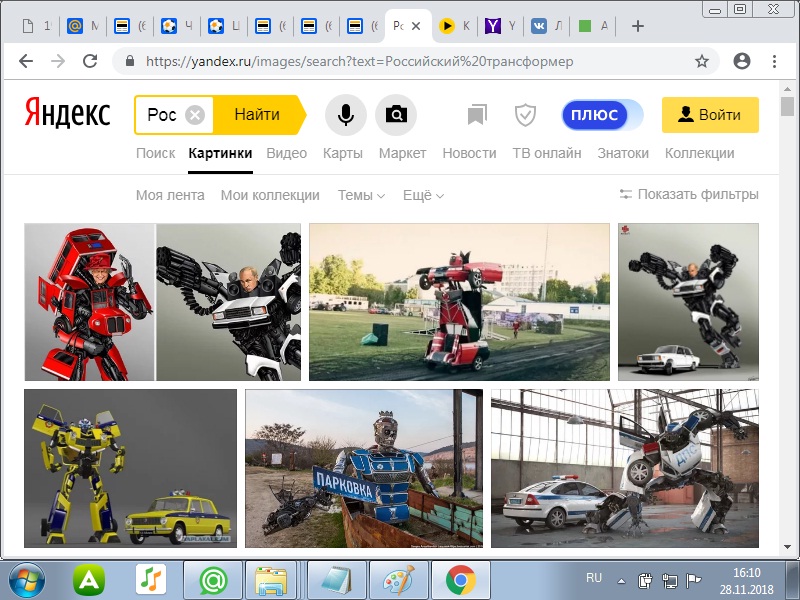Open the Моя лента link
The height and width of the screenshot is (600, 800).
click(x=170, y=195)
